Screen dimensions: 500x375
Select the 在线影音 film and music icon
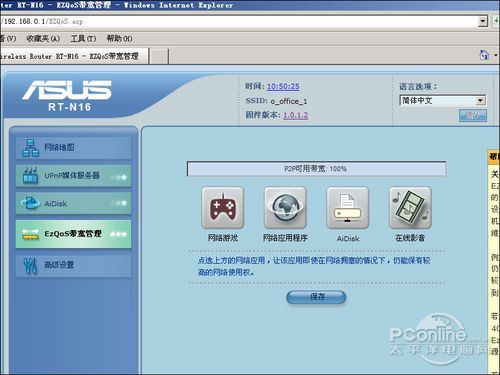410,207
